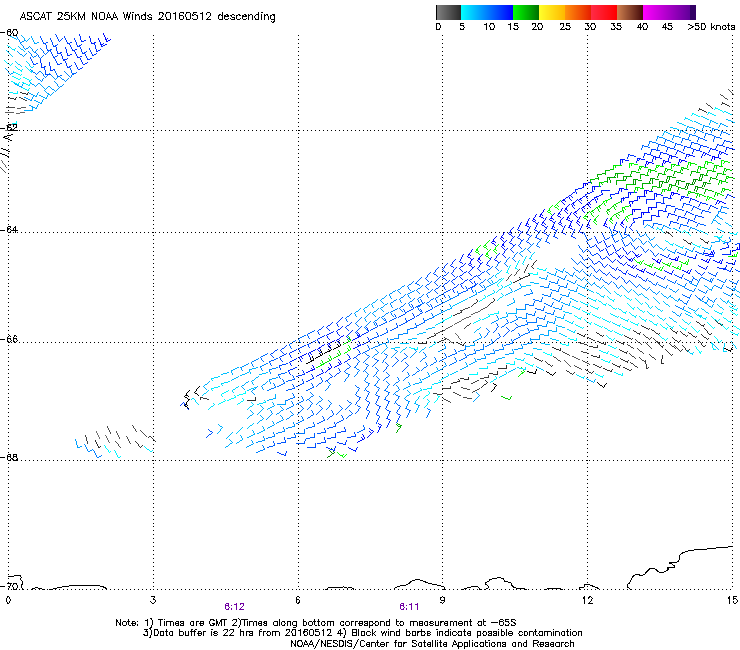Click the '12' longitude axis label
The image size is (740, 650).
pyautogui.click(x=587, y=600)
